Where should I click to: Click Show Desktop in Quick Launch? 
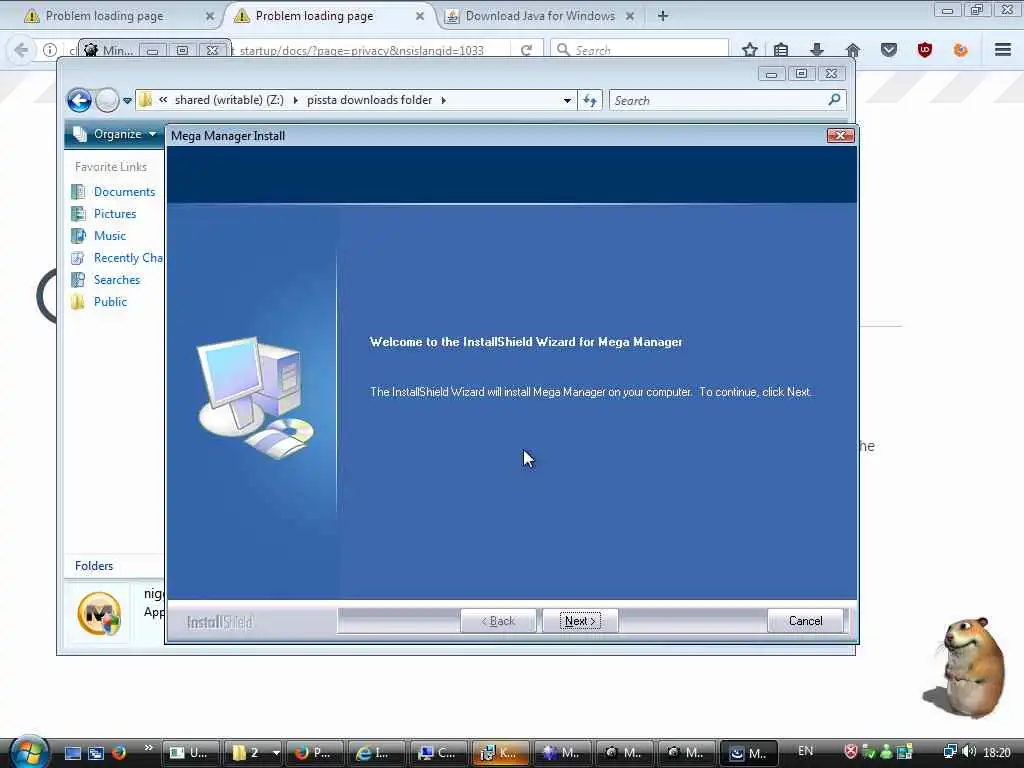click(x=72, y=753)
